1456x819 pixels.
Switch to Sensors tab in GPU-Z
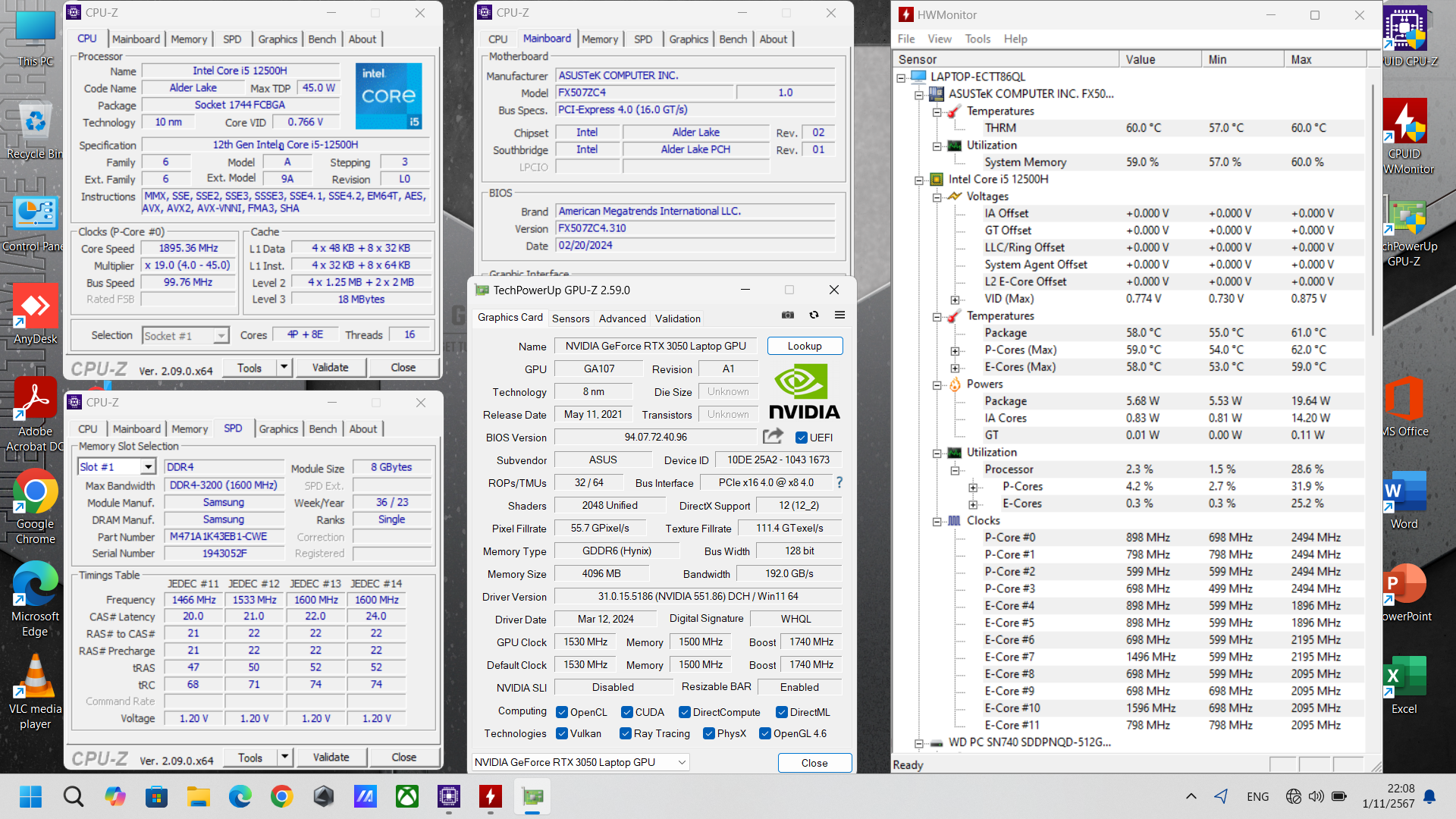pos(570,318)
